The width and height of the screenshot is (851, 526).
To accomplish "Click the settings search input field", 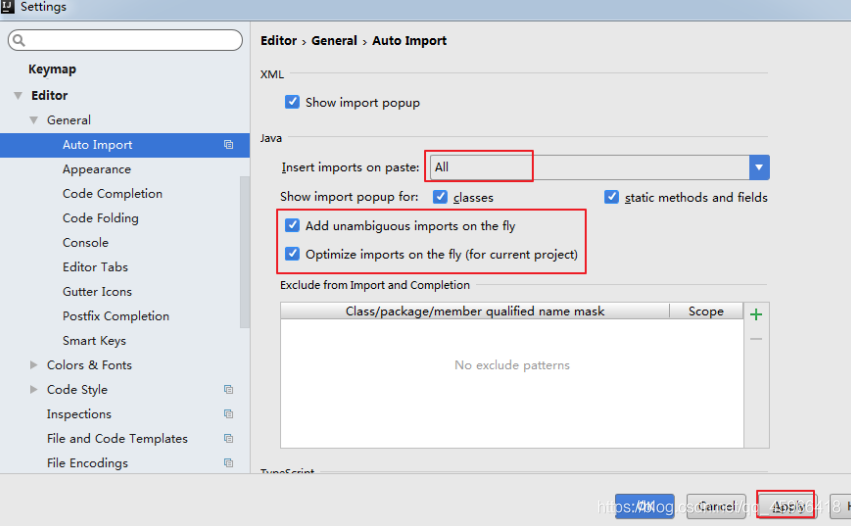I will tap(125, 40).
